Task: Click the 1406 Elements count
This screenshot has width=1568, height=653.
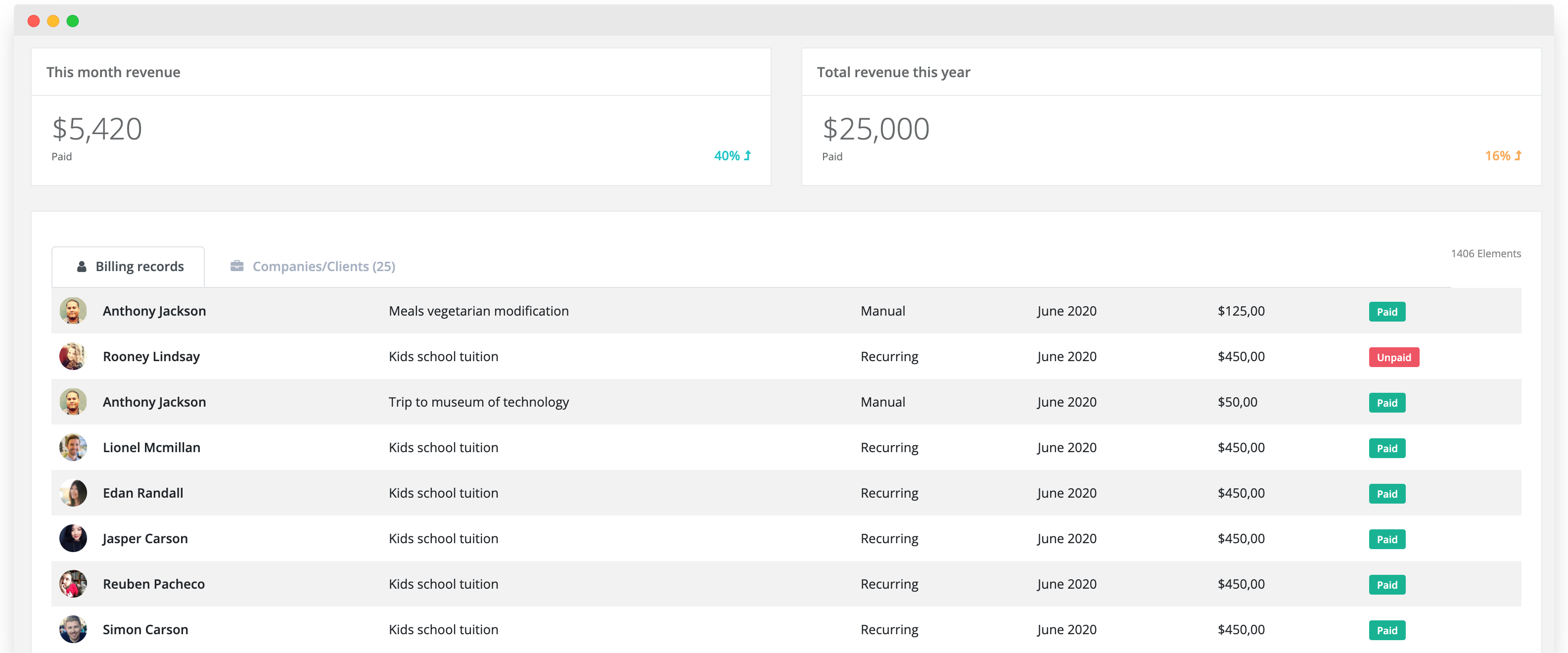Action: point(1486,254)
